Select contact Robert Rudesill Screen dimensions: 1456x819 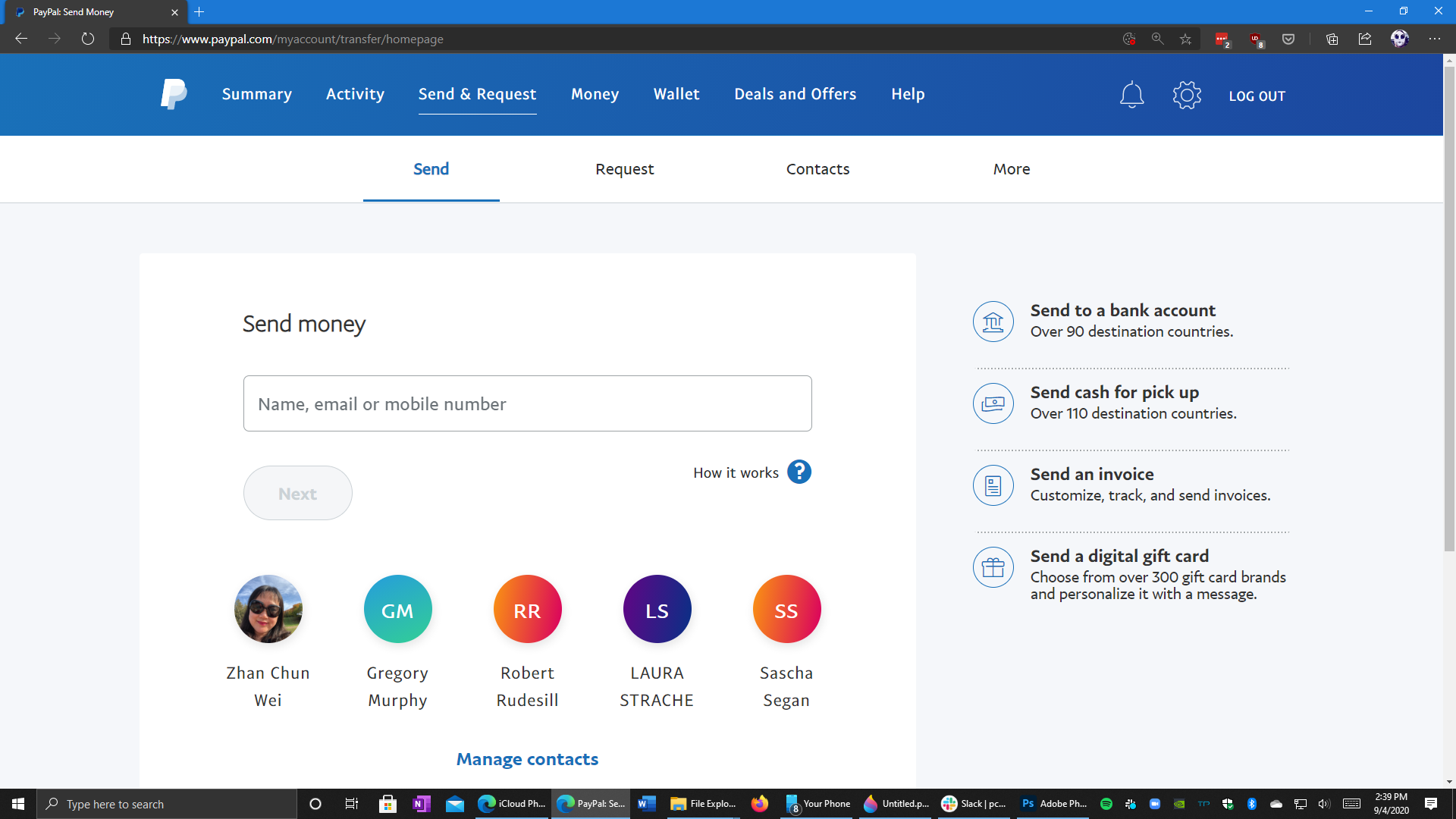pyautogui.click(x=527, y=609)
